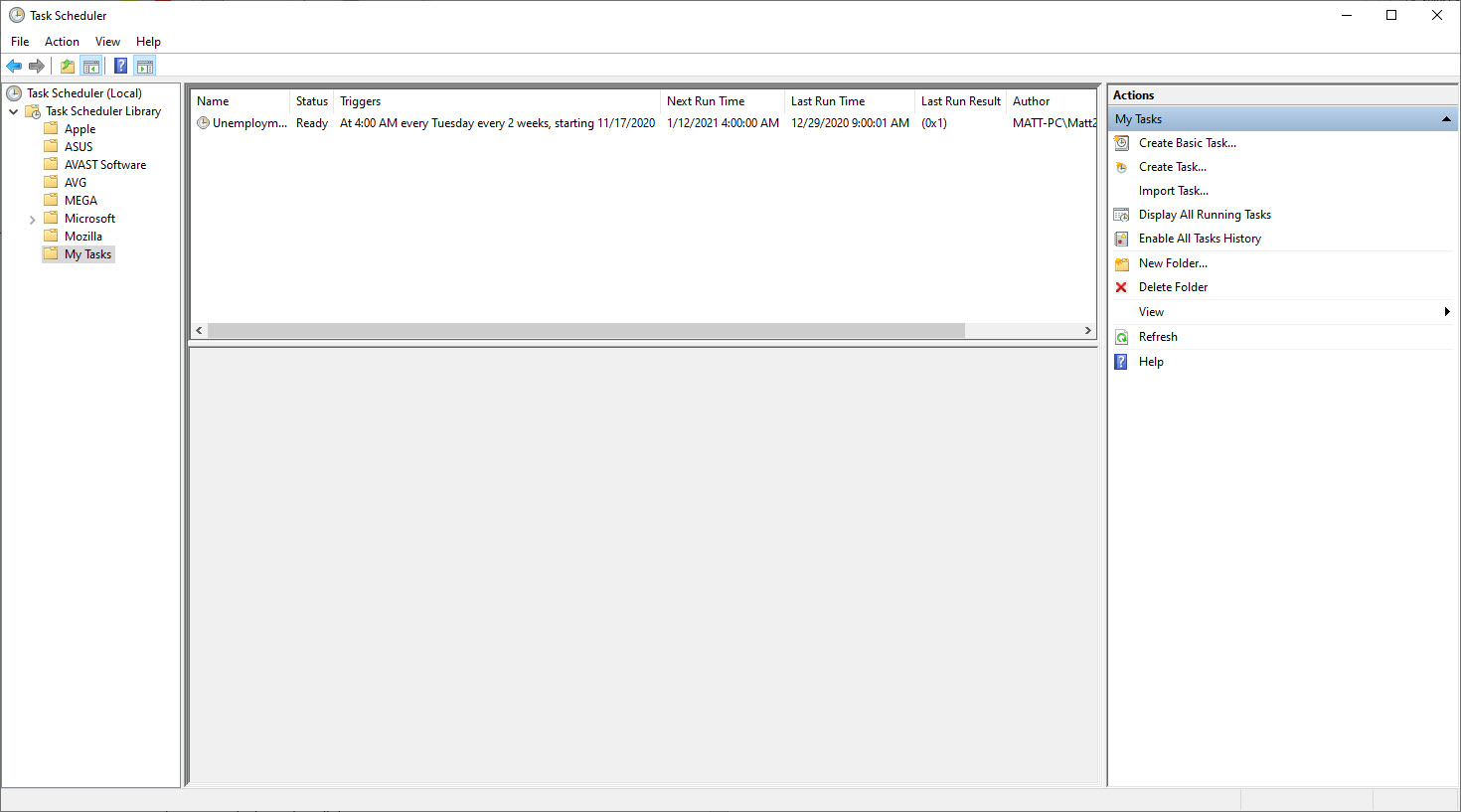Click the Create Task icon
This screenshot has width=1461, height=812.
click(x=1121, y=167)
